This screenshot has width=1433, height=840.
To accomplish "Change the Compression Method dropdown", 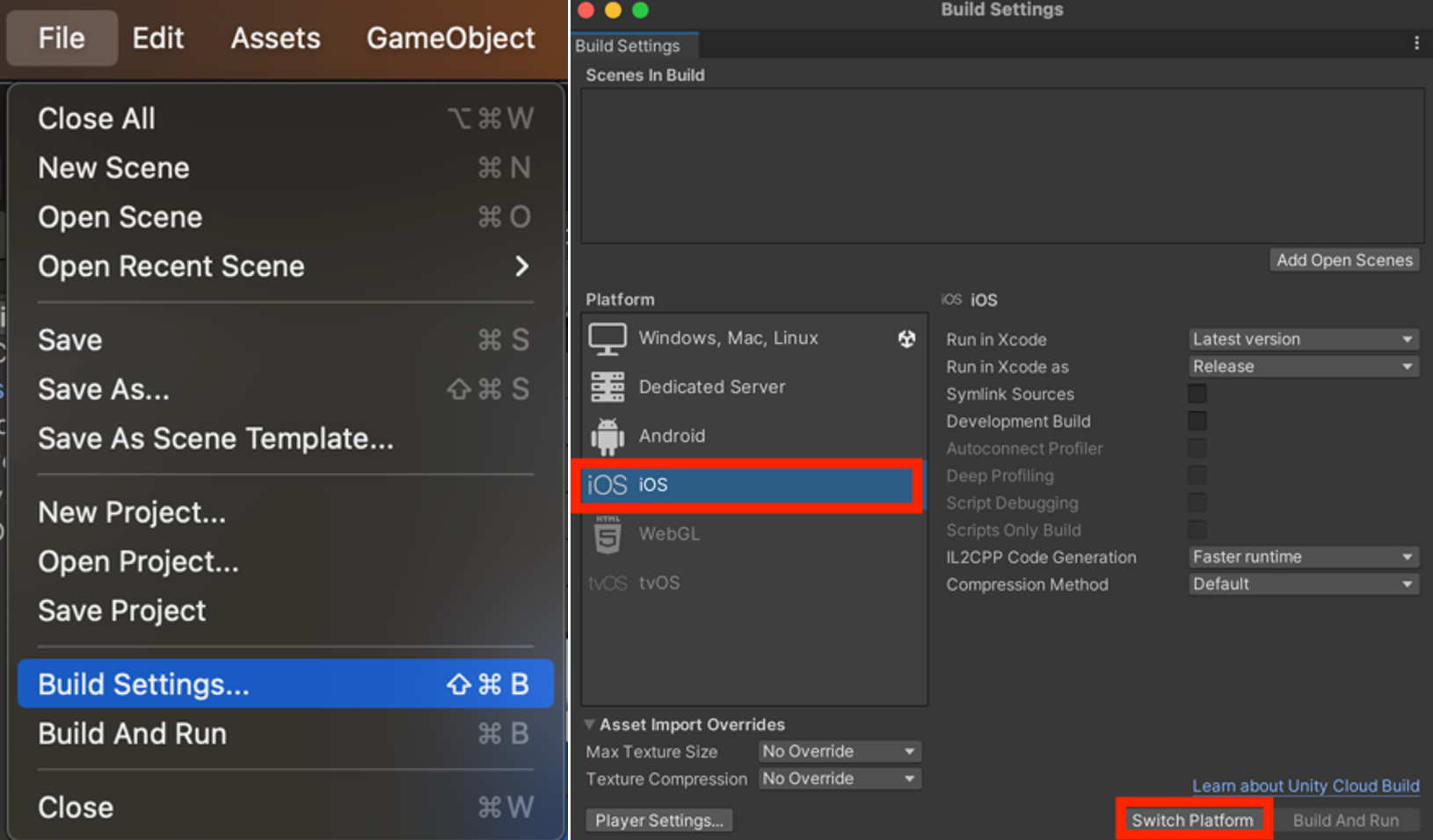I will coord(1302,583).
